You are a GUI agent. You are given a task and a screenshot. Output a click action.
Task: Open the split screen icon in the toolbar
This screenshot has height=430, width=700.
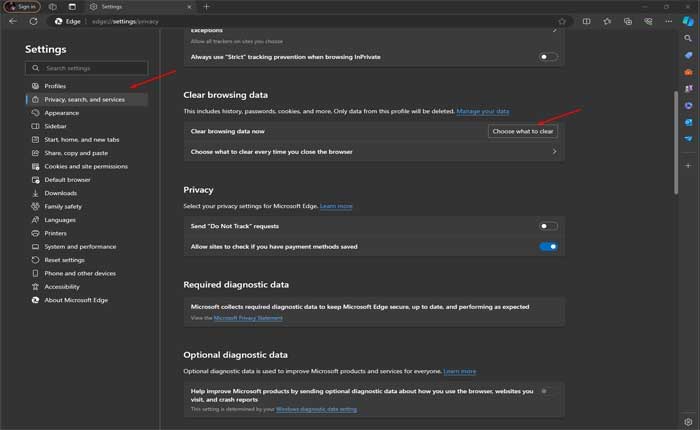click(585, 20)
